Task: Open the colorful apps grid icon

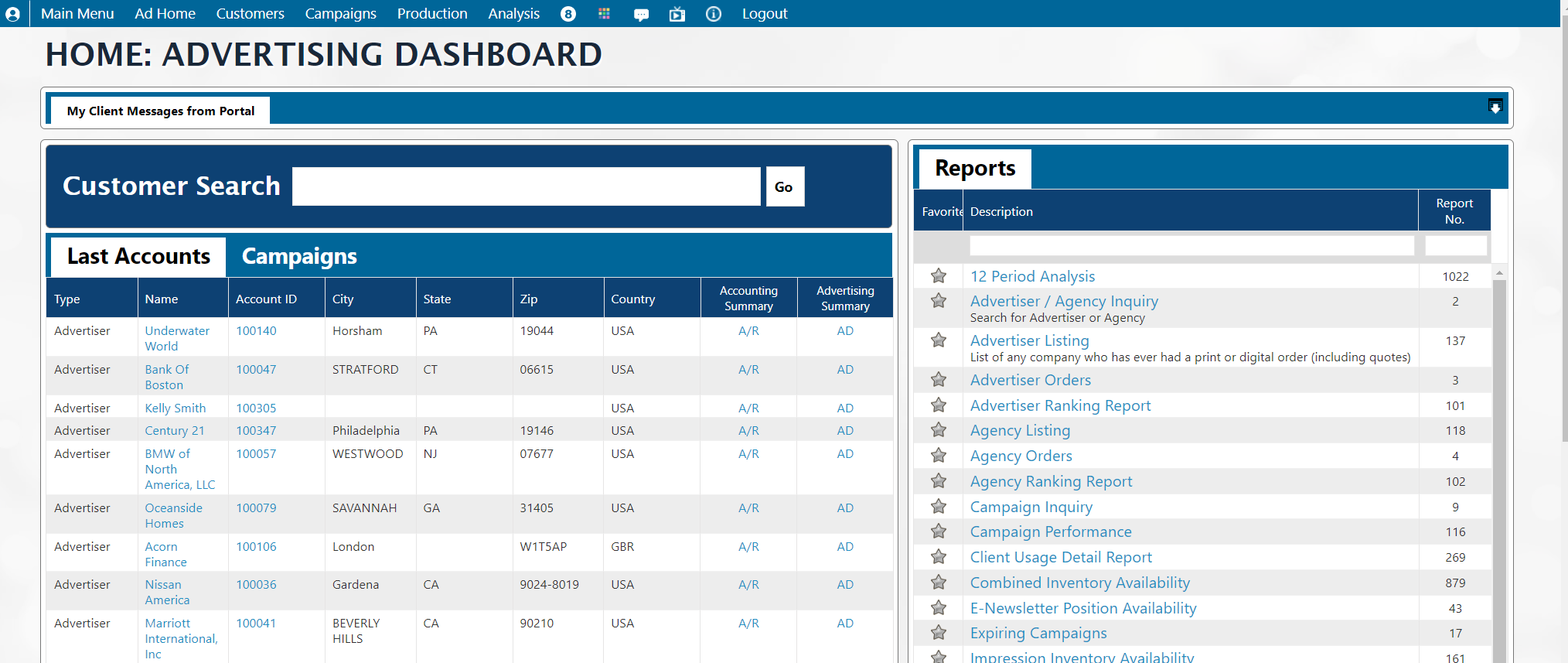Action: (x=605, y=14)
